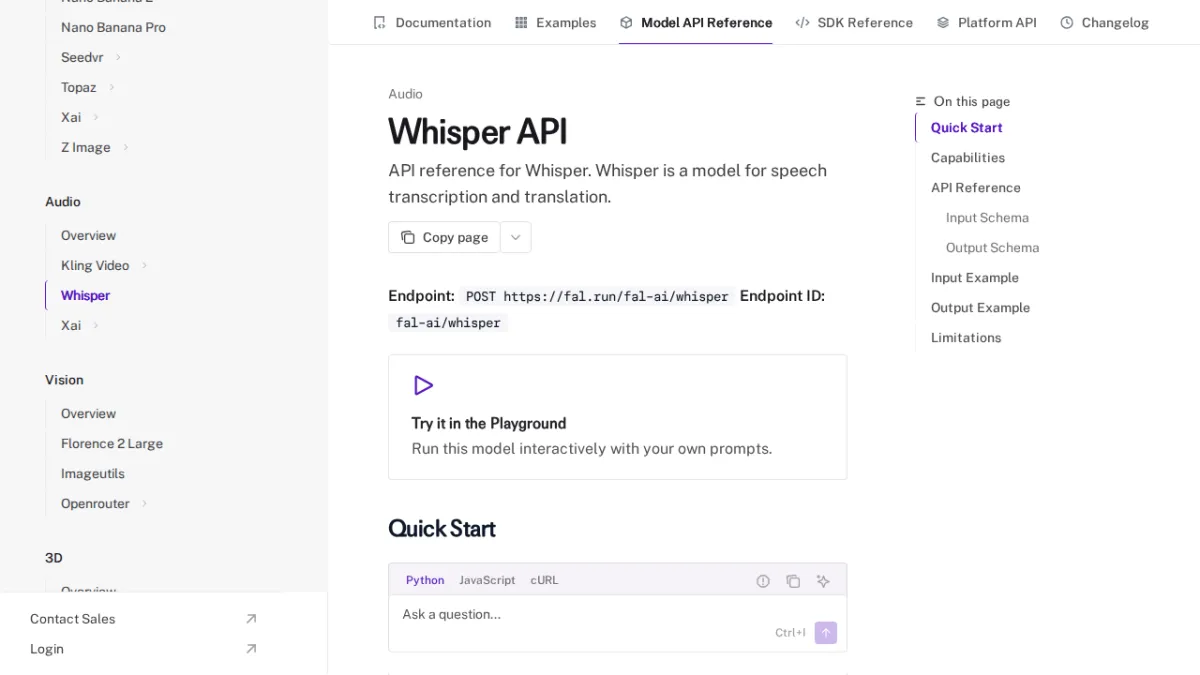Expand the Xai item above Z Image
Screen dimensions: 1200x675
(x=96, y=117)
